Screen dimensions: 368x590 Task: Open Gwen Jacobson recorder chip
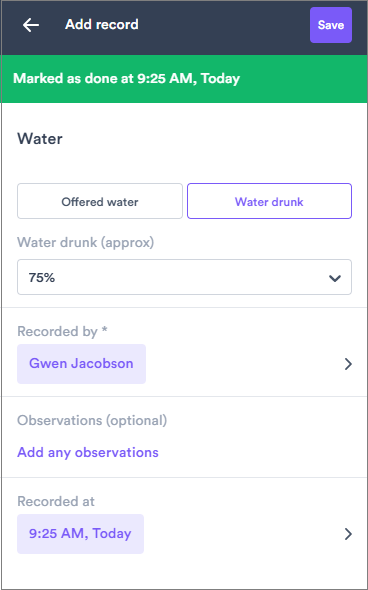tap(81, 364)
